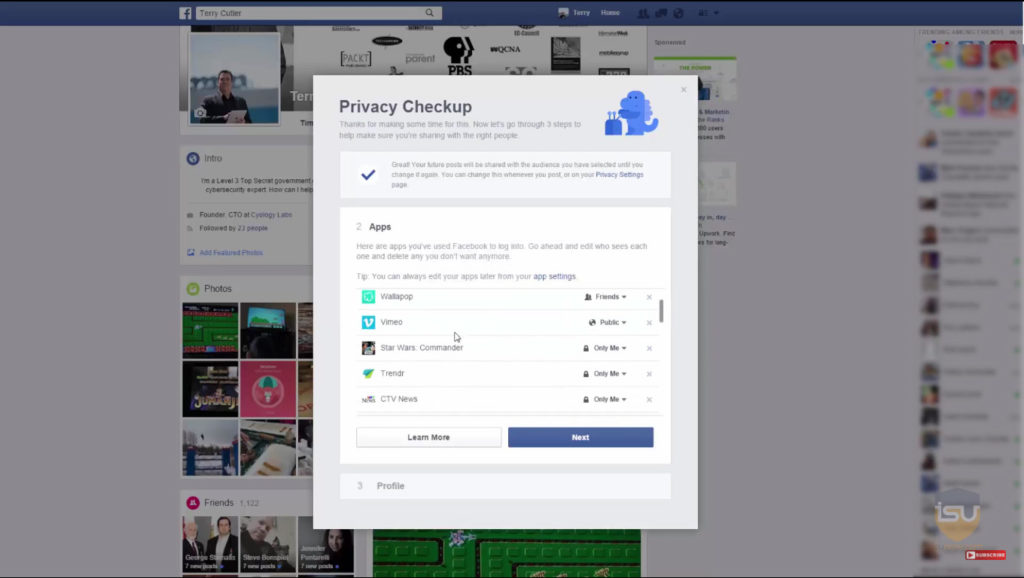Remove the Trendr app with its X
The width and height of the screenshot is (1024, 578).
pos(649,374)
